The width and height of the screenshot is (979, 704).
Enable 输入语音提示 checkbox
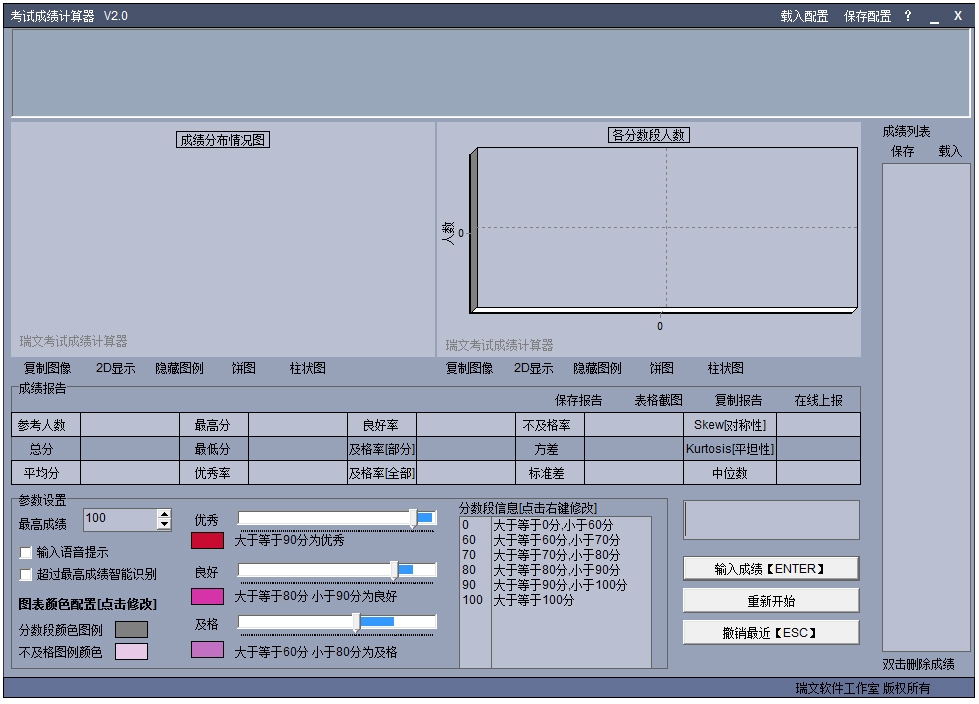(x=26, y=552)
